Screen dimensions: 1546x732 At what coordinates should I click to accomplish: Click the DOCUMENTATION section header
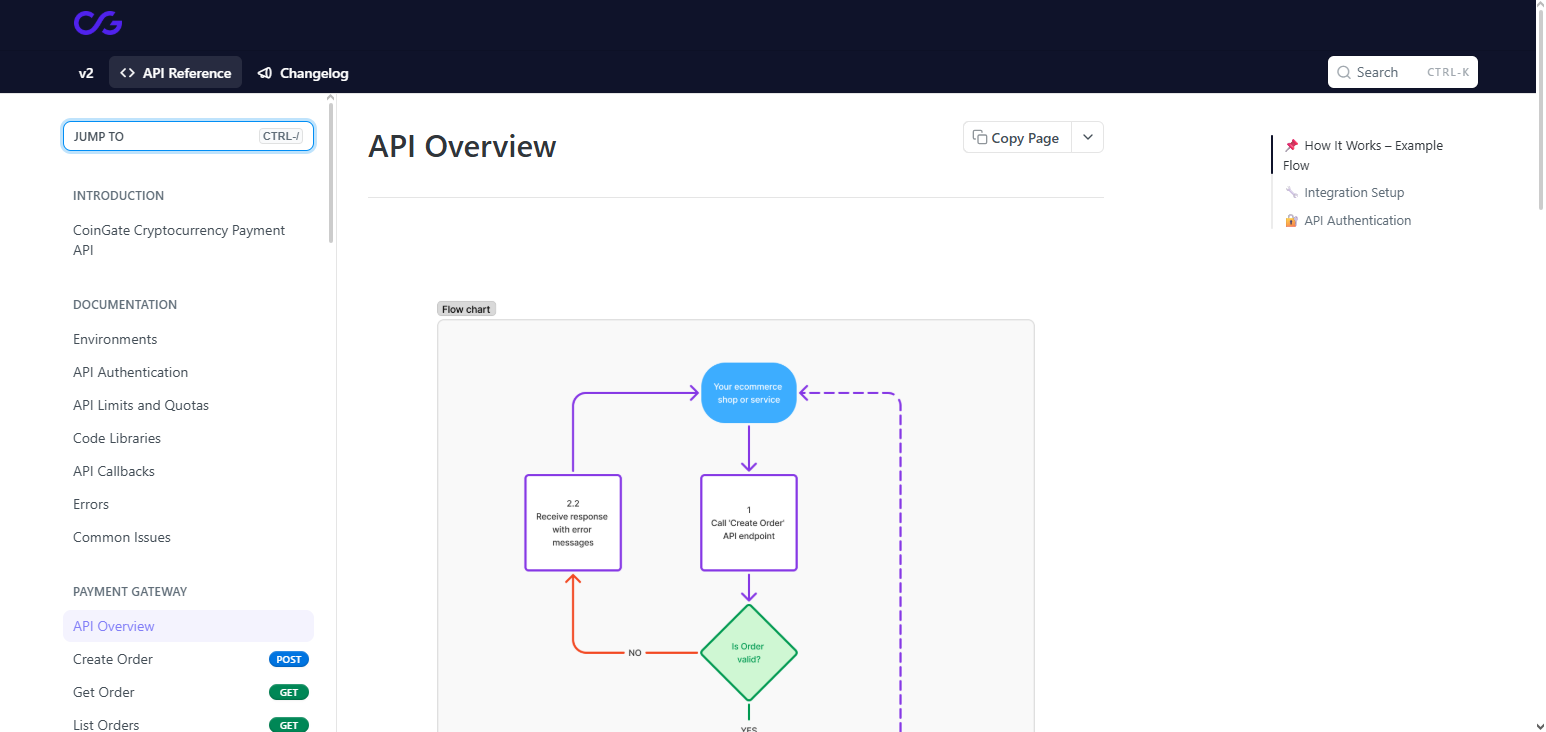(125, 305)
